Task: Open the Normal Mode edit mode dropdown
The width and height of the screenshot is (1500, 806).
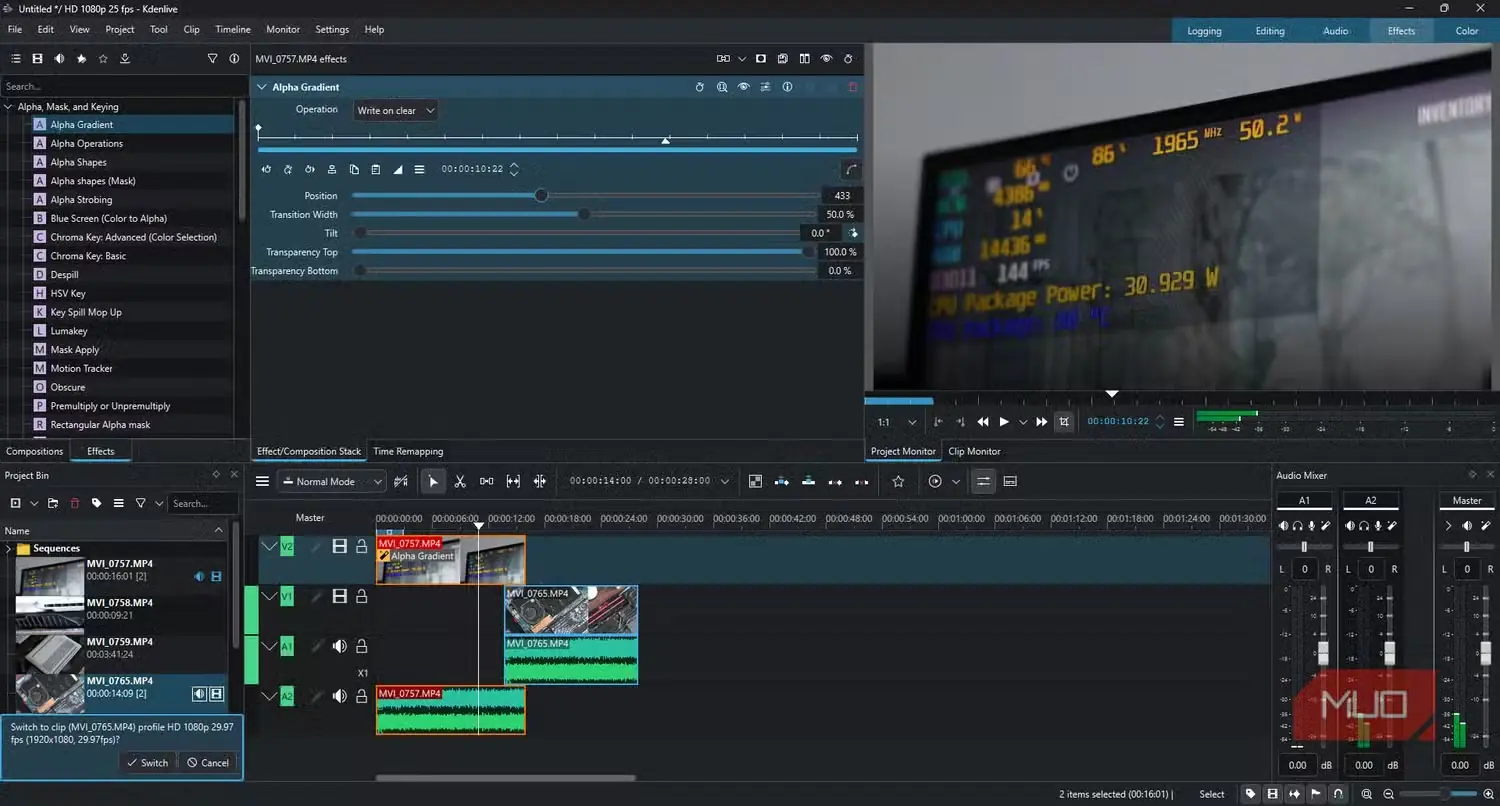Action: click(331, 481)
